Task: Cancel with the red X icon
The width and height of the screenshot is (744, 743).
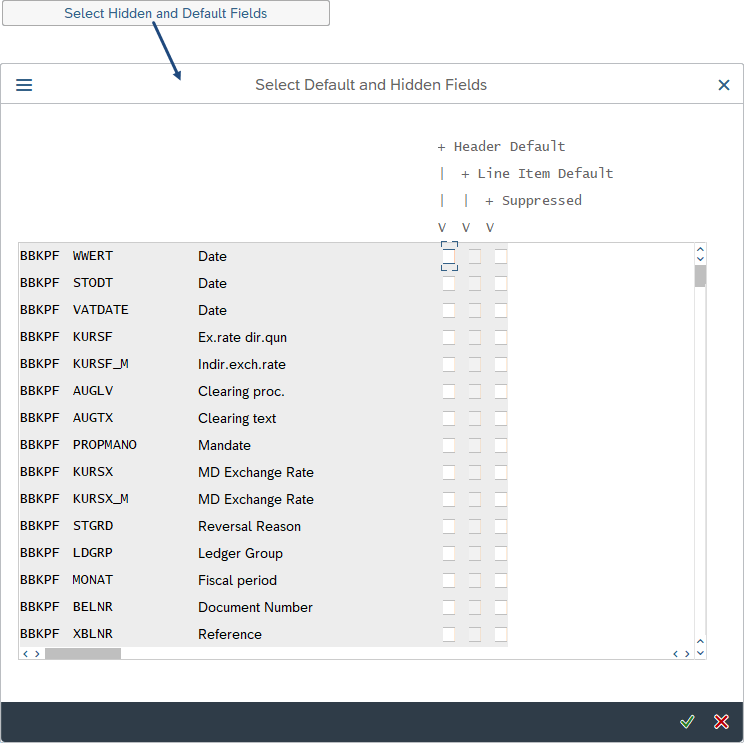Action: 721,722
